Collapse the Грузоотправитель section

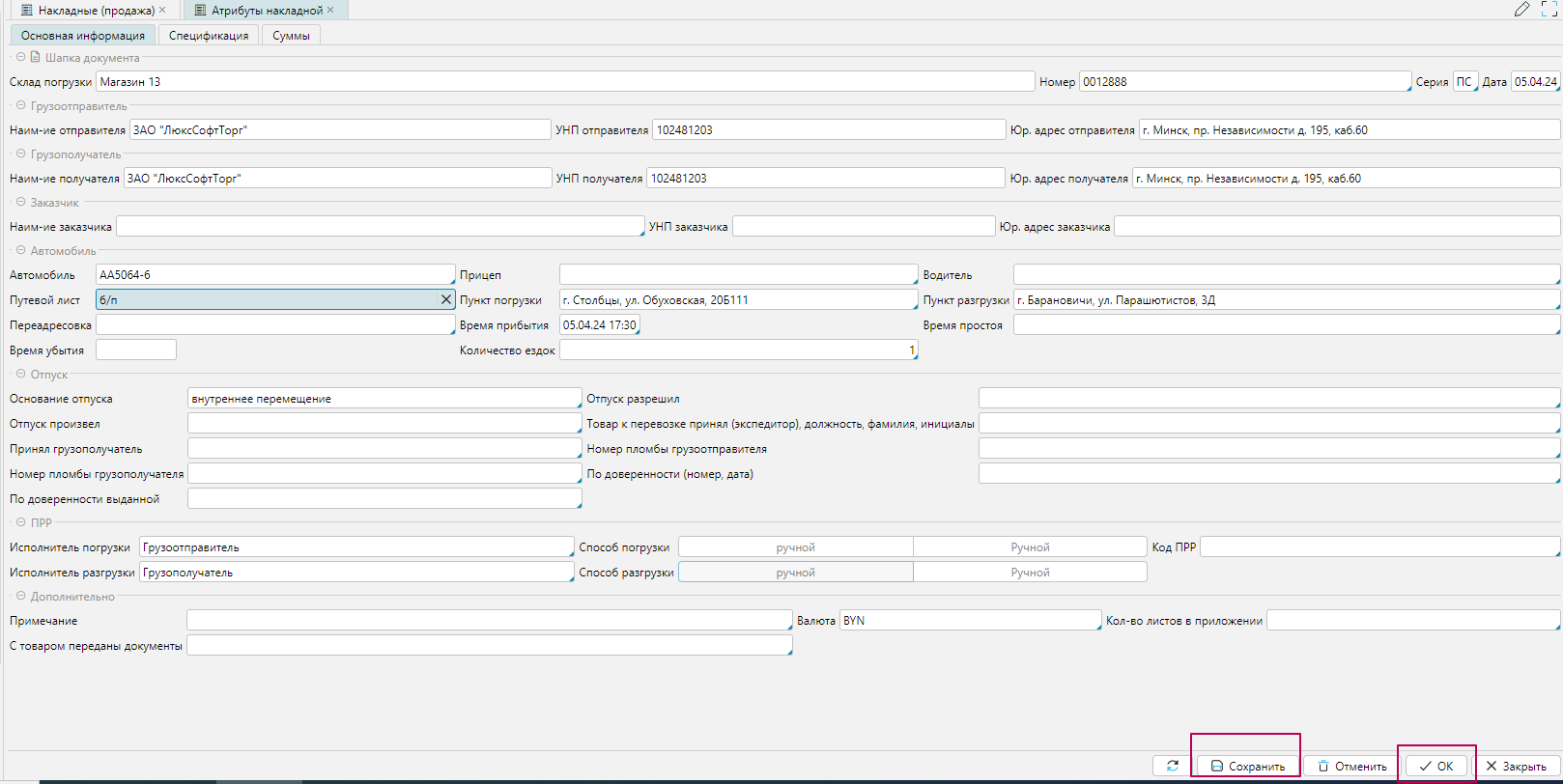pos(20,105)
